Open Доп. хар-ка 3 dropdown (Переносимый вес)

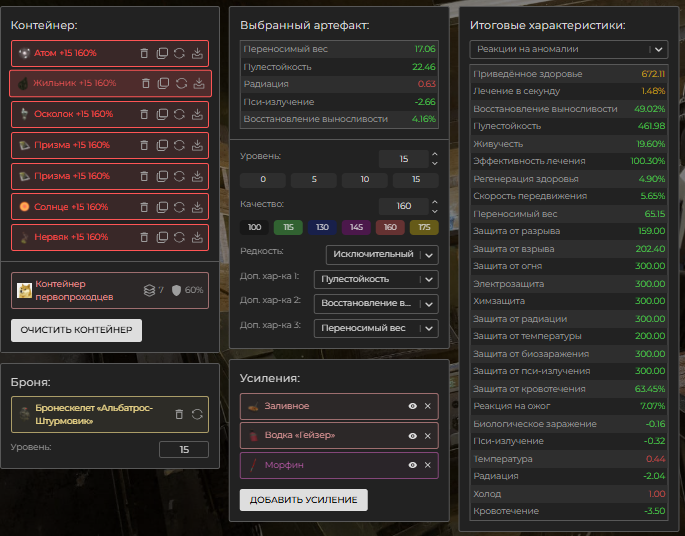(376, 328)
